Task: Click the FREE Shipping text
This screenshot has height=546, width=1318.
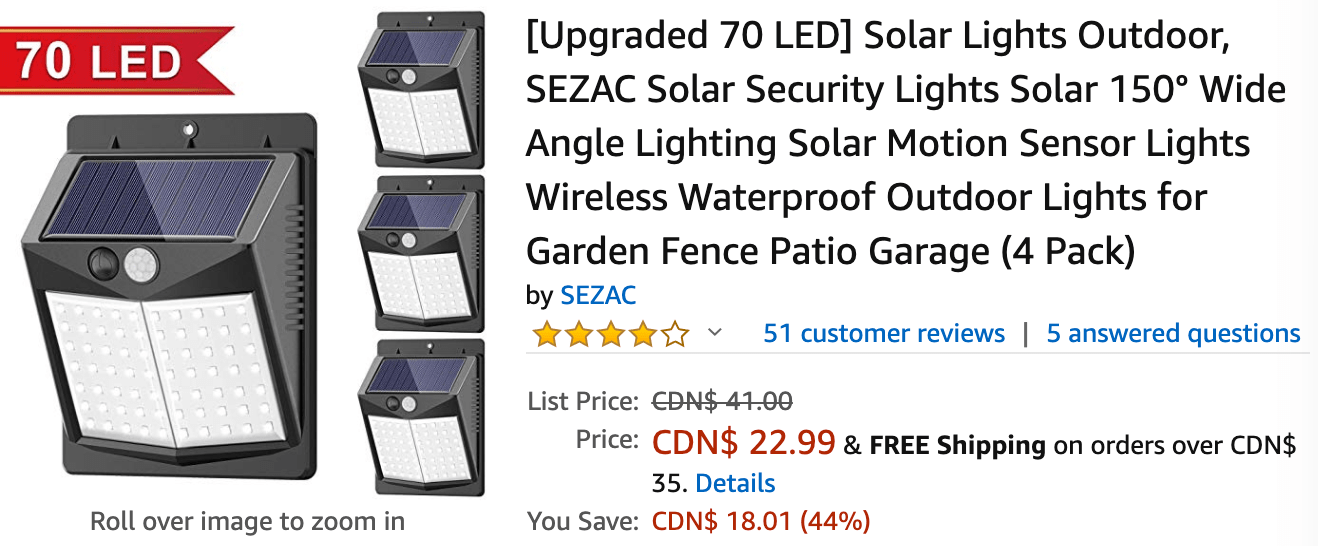Action: (x=957, y=445)
